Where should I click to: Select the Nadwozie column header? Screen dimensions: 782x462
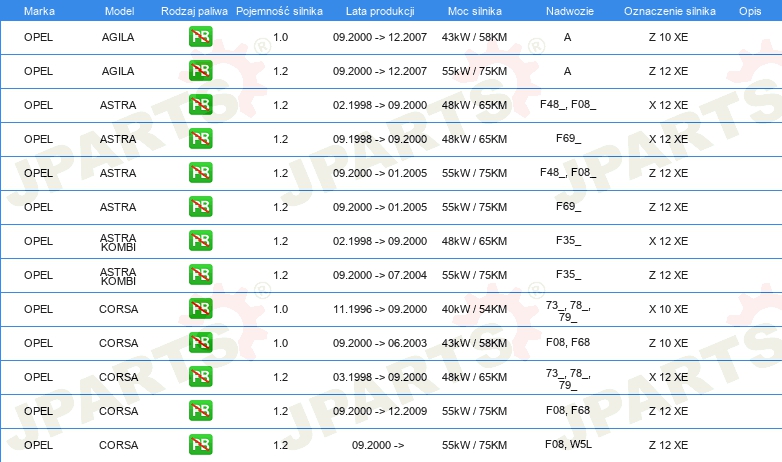pos(570,11)
